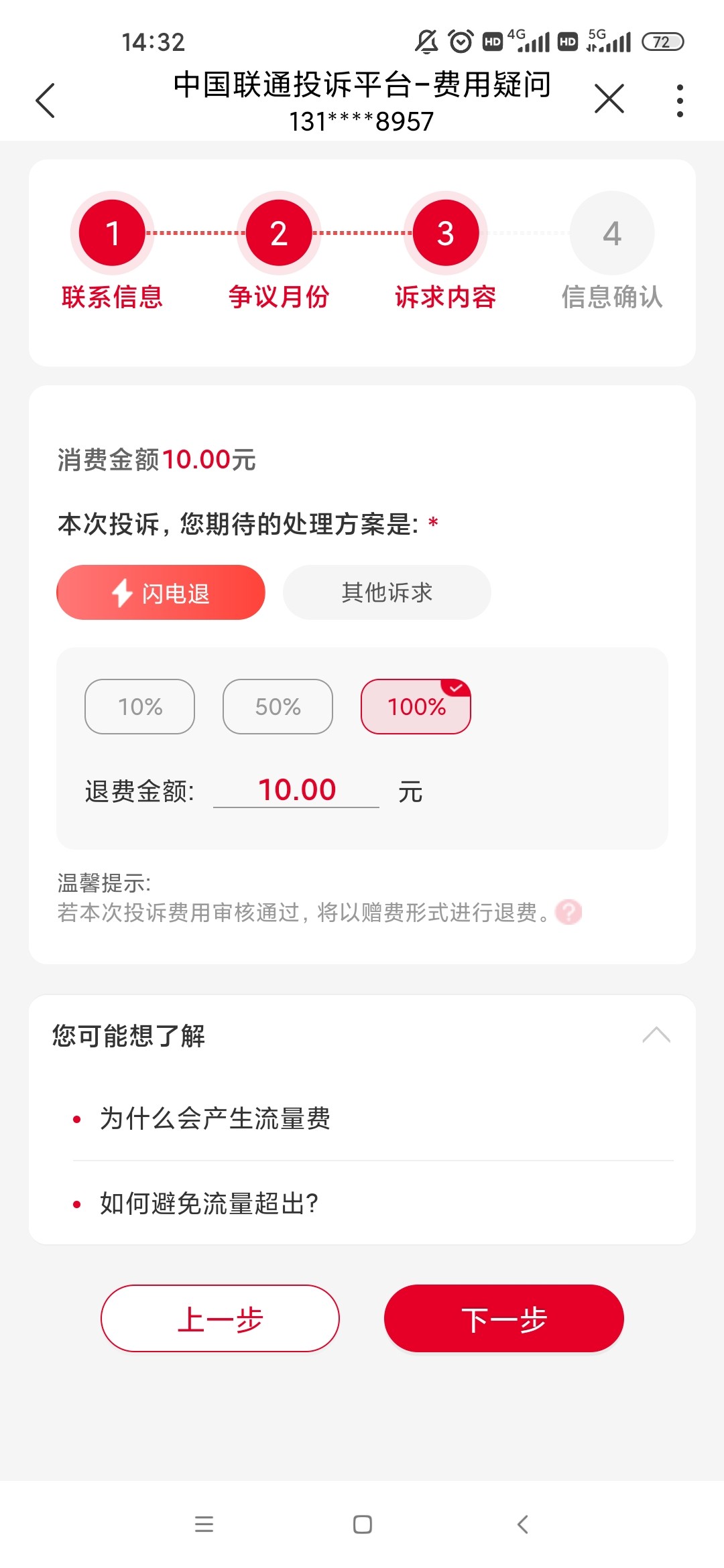Switch to 其他诉求 tab

point(387,592)
